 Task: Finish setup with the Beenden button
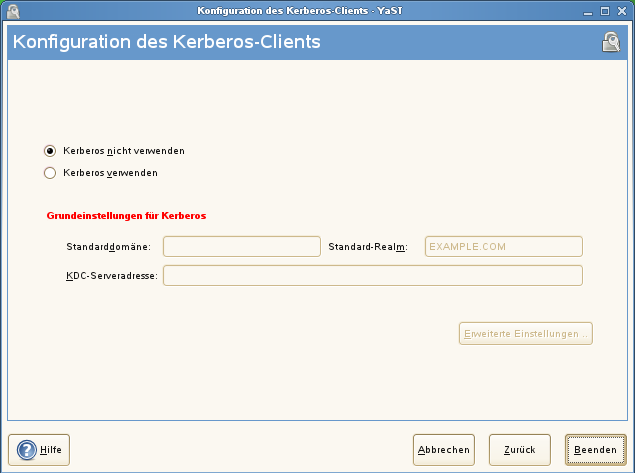(x=595, y=450)
